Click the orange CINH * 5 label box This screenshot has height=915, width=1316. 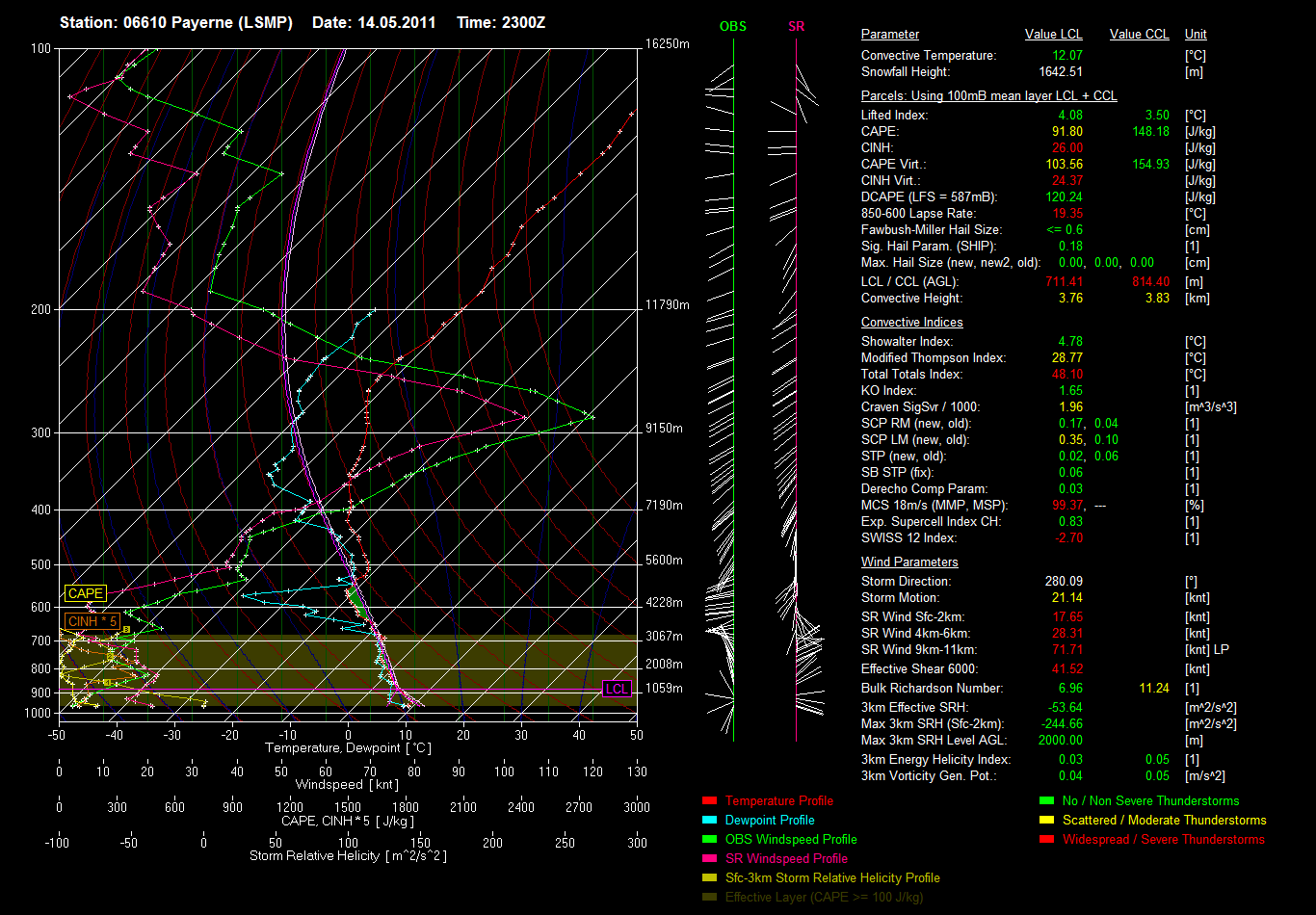(x=92, y=621)
